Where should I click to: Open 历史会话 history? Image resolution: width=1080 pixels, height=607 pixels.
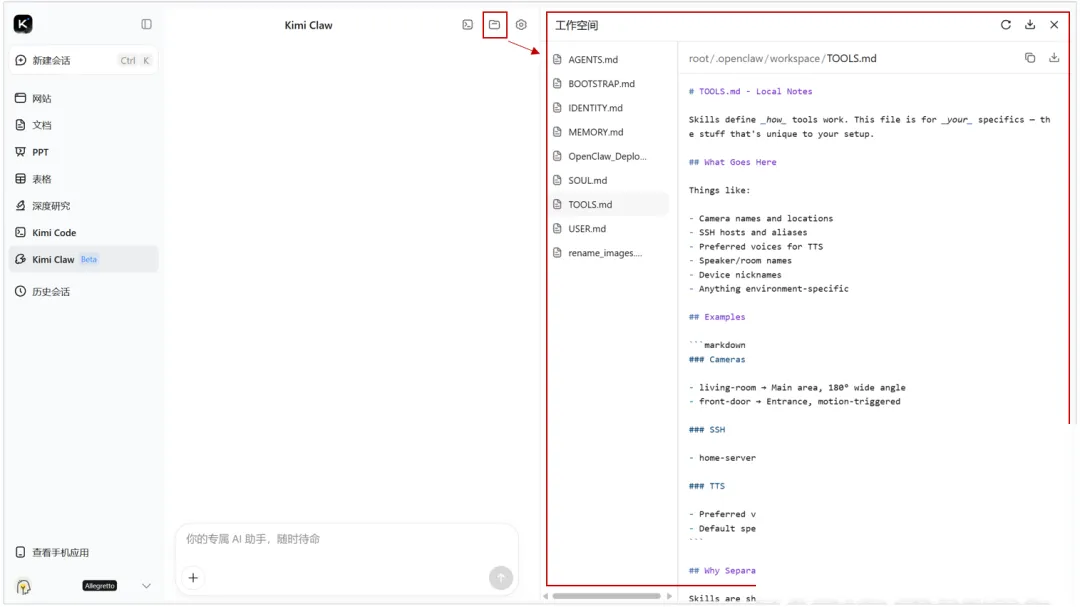pyautogui.click(x=83, y=292)
